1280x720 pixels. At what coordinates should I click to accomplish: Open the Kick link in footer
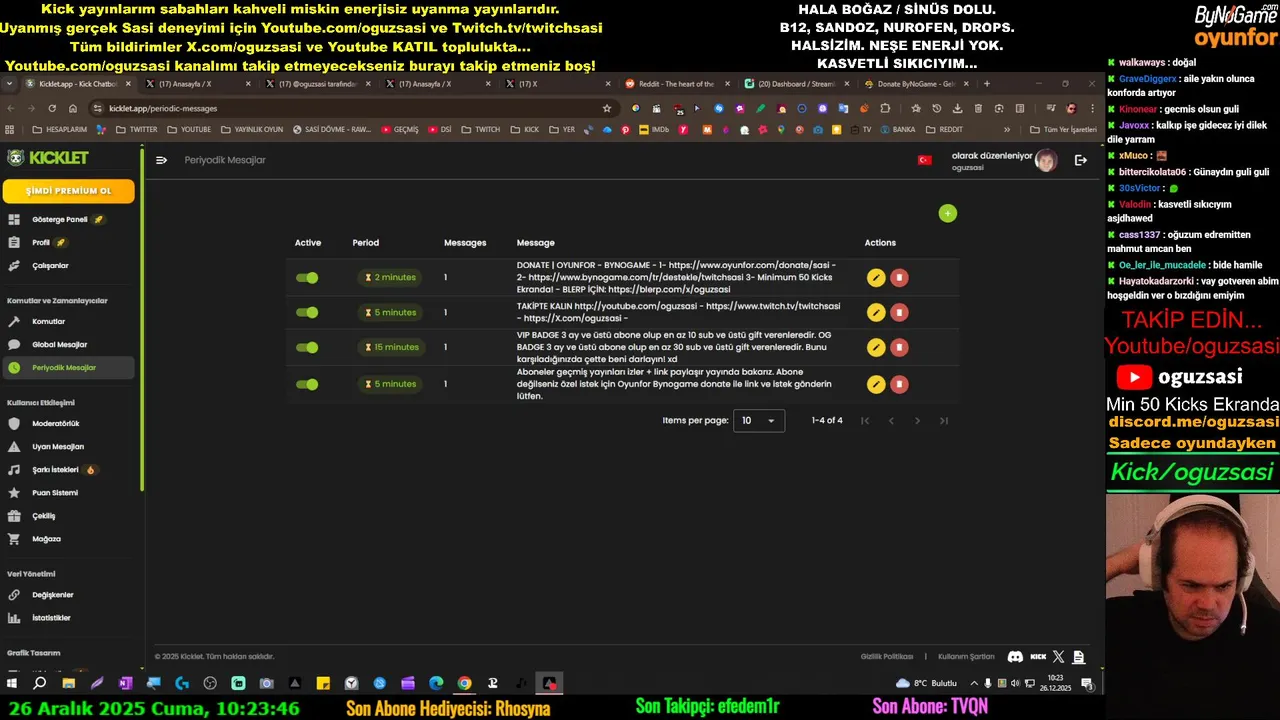tap(1038, 657)
